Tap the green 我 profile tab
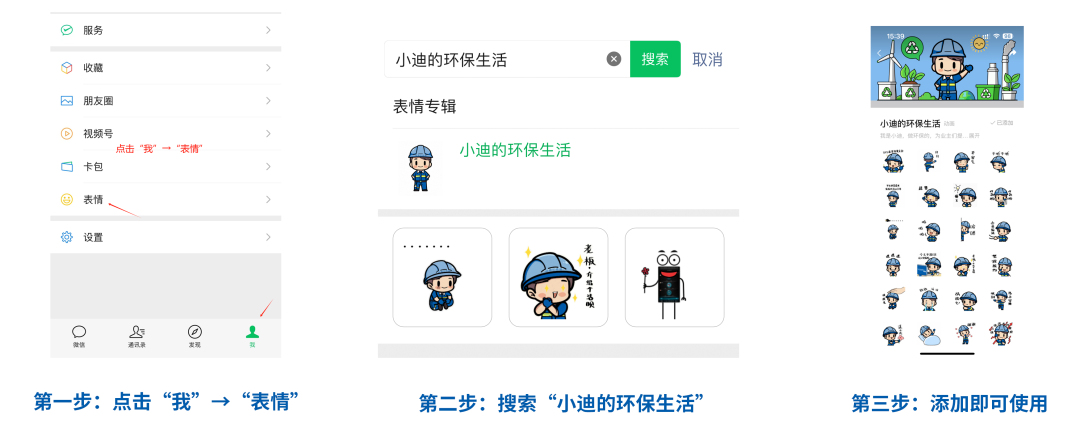The image size is (1080, 445). point(253,337)
